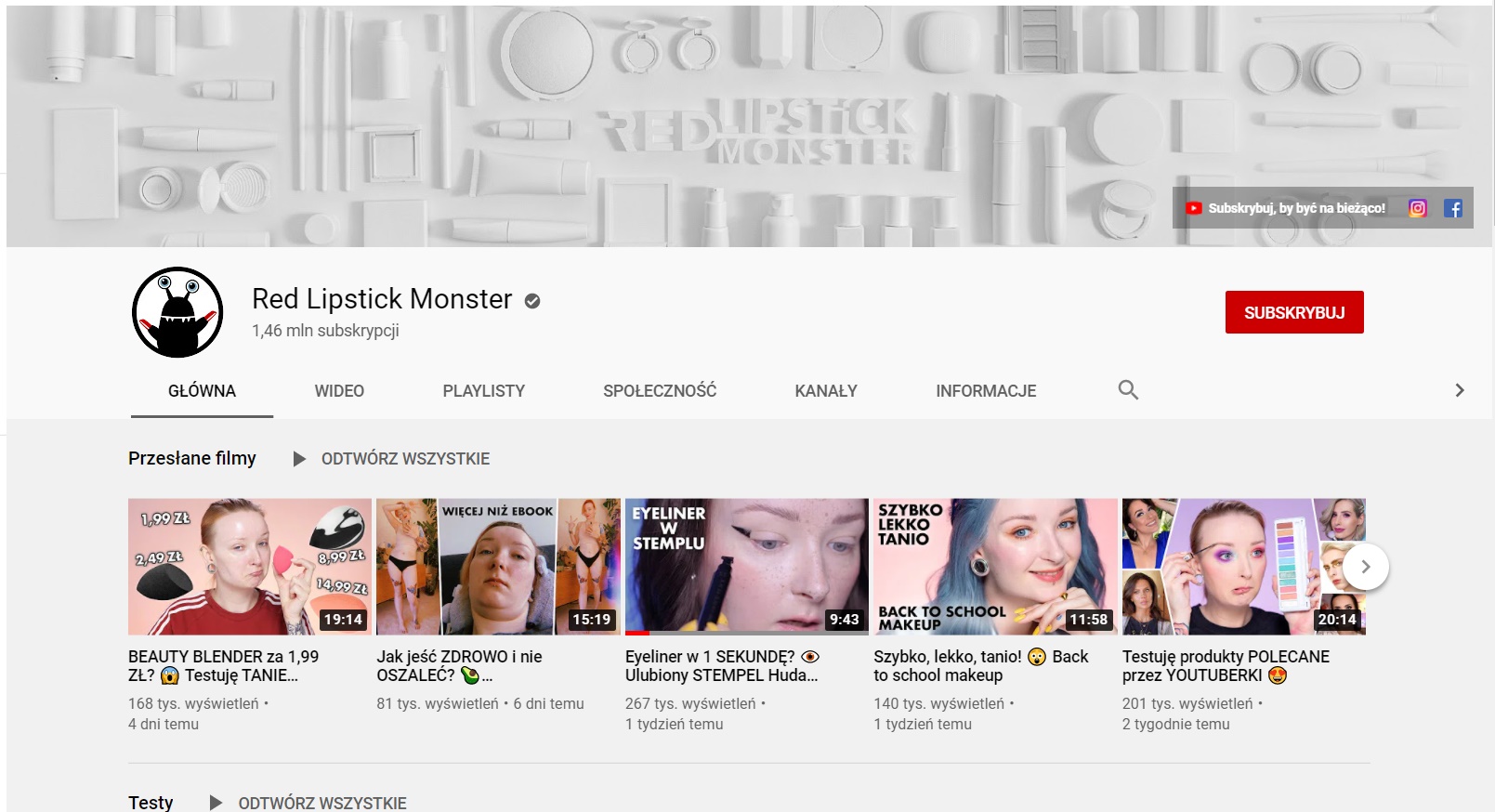
Task: Go to the SPOŁECZNOŚĆ tab
Action: (x=660, y=391)
